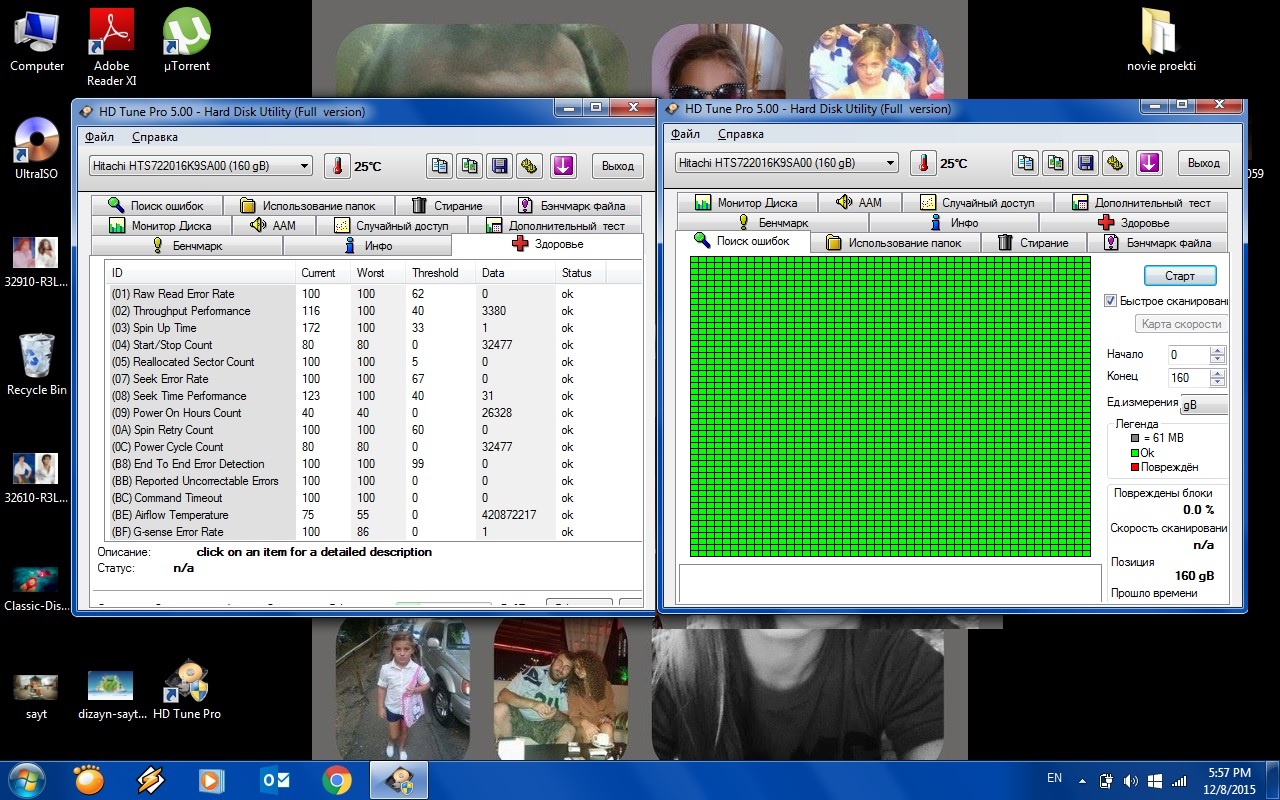This screenshot has height=800, width=1280.
Task: Open Справка menu in right window
Action: pos(740,134)
